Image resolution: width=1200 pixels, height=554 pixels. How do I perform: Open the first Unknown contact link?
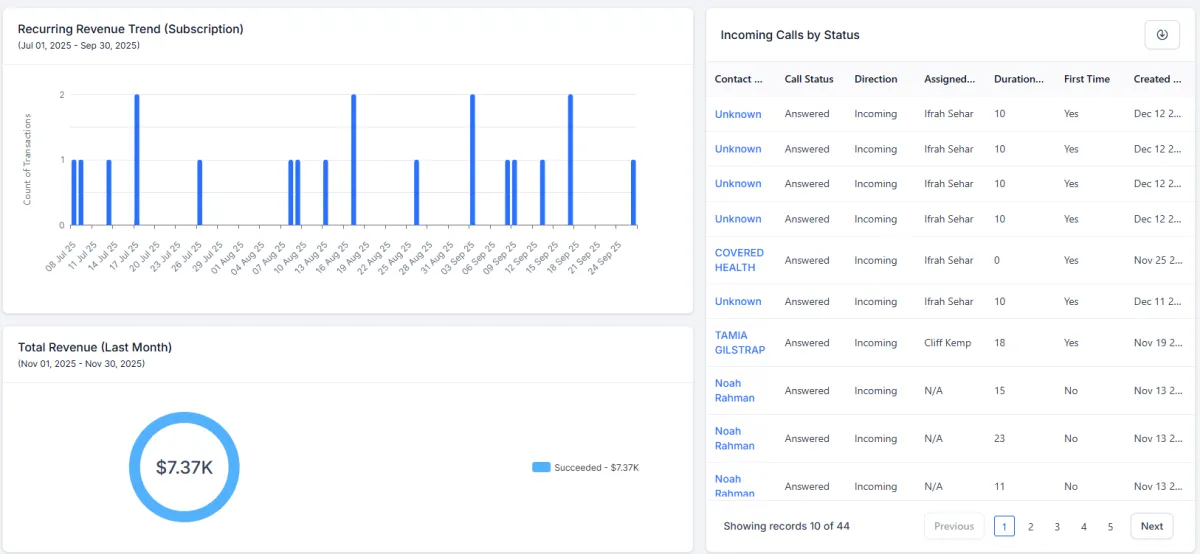[738, 114]
